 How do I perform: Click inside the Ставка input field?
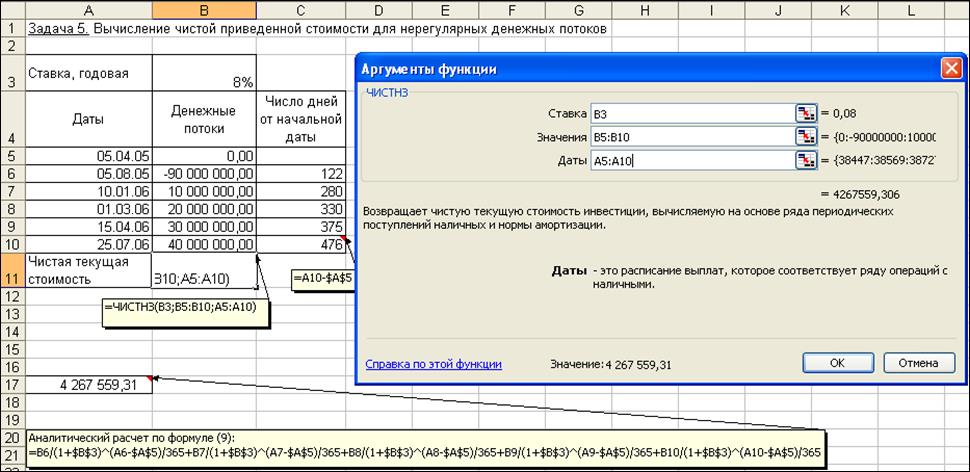click(692, 113)
